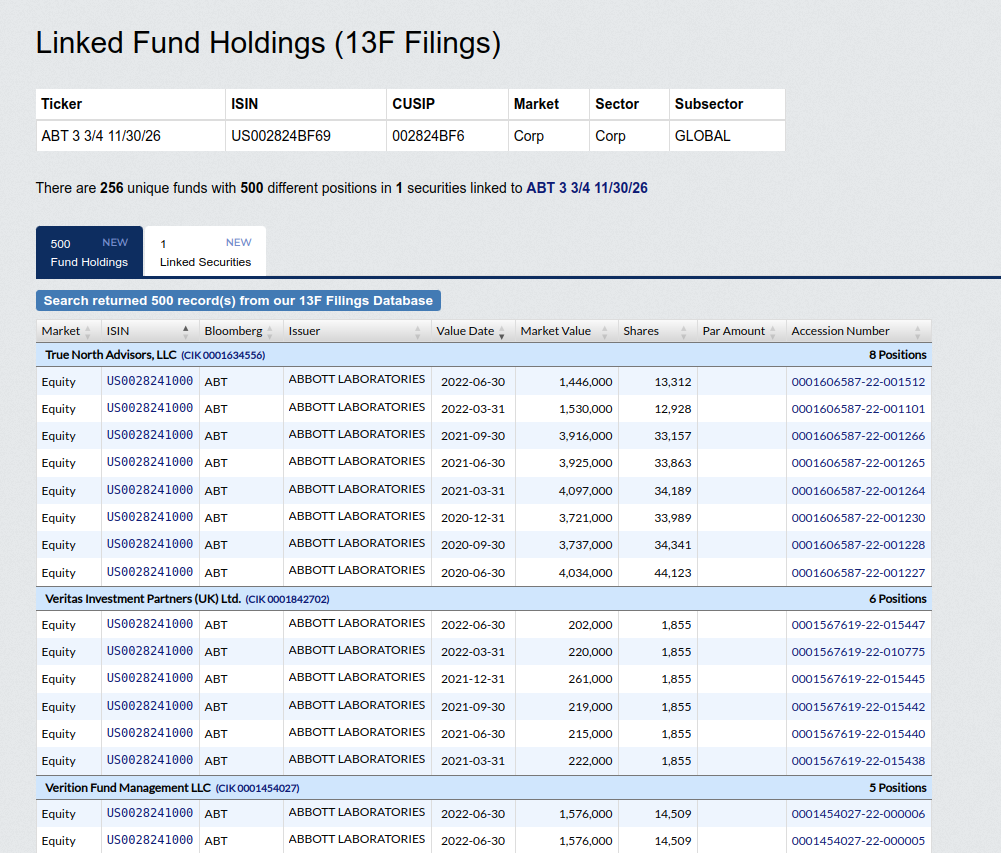Click ISIN link in True North 2022-06-30 row
Image resolution: width=1001 pixels, height=853 pixels.
pyautogui.click(x=149, y=381)
